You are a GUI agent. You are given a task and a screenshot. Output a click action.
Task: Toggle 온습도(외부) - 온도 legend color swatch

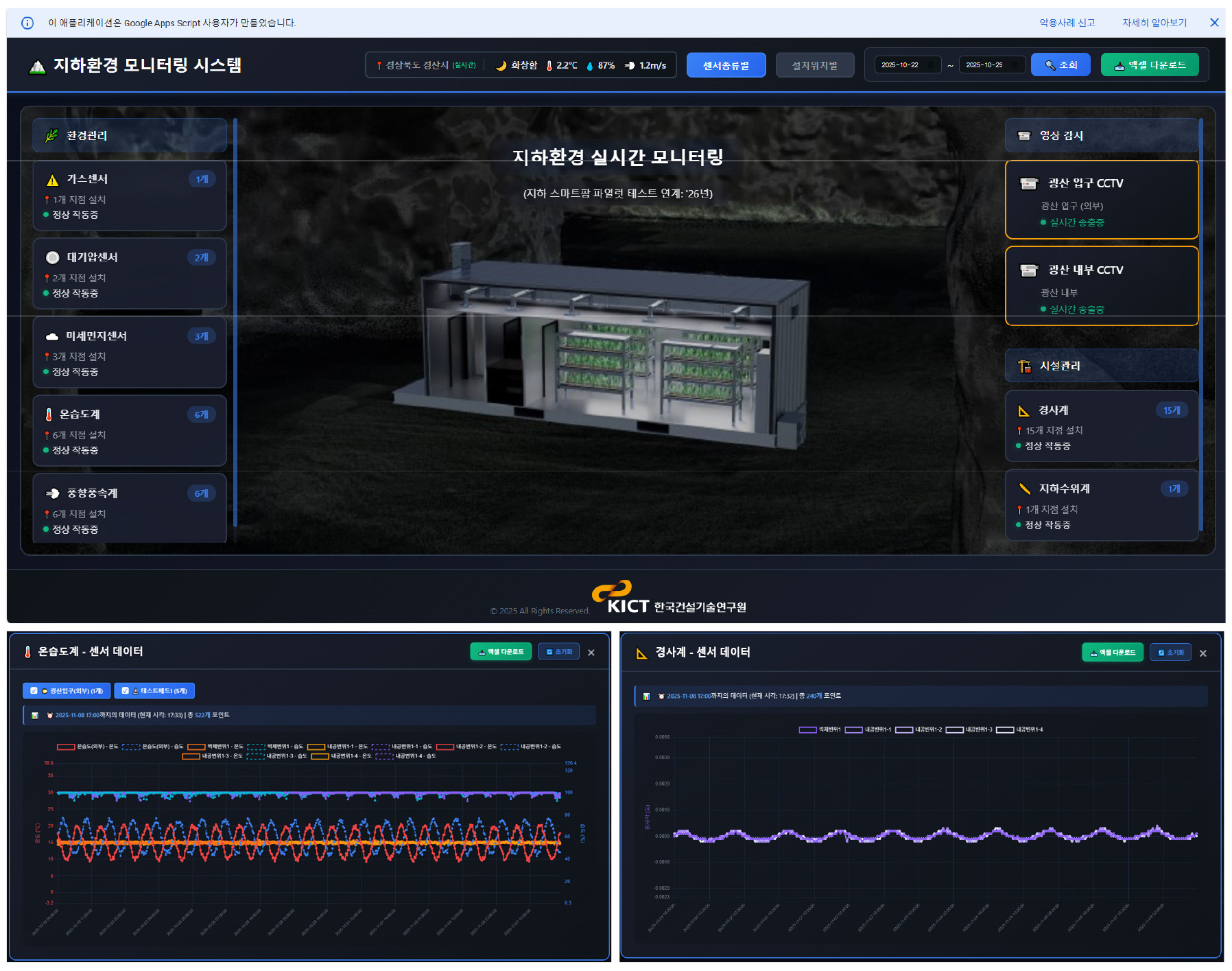tap(66, 747)
